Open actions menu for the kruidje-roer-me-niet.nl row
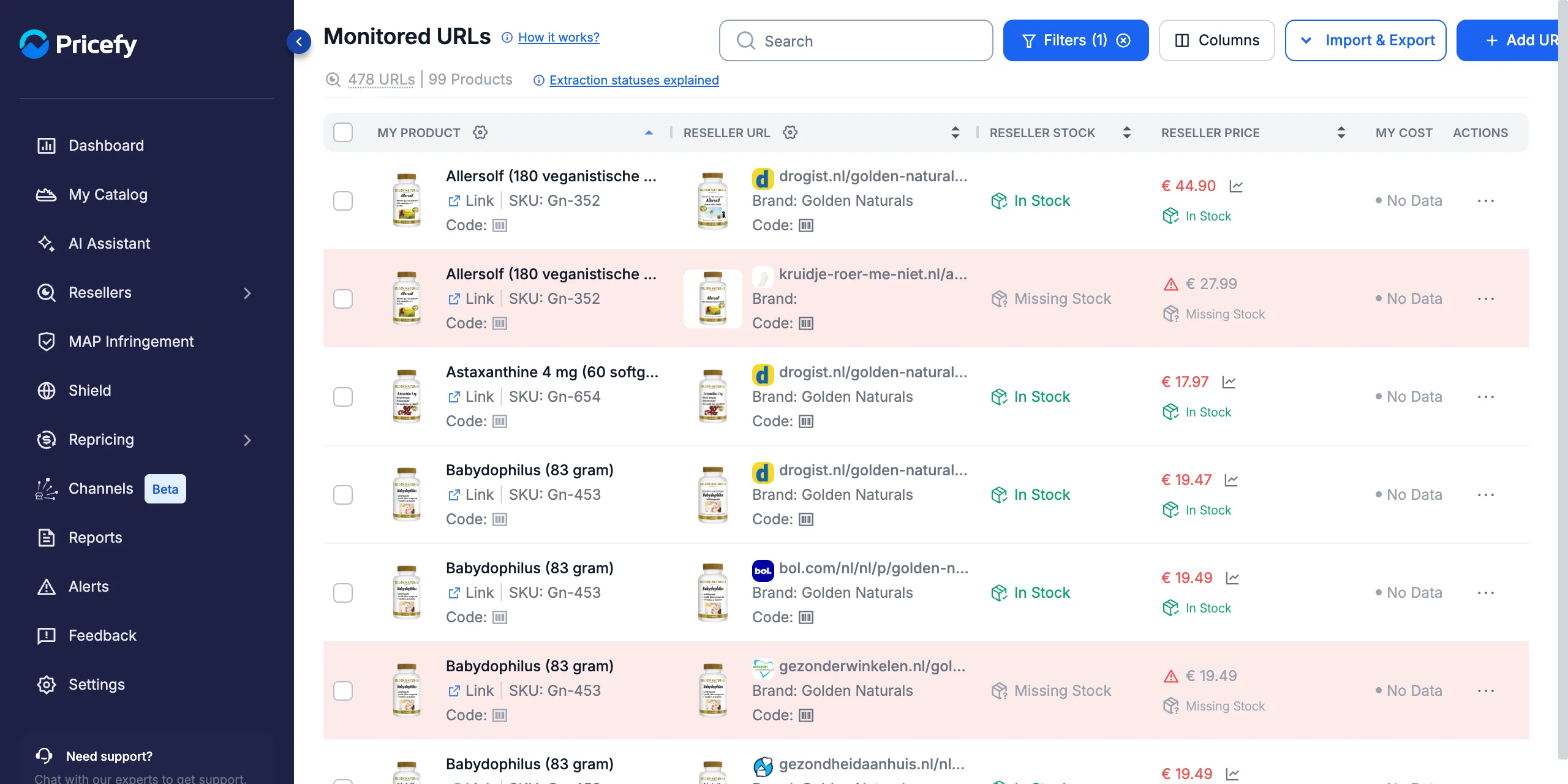Viewport: 1568px width, 784px height. (x=1485, y=299)
